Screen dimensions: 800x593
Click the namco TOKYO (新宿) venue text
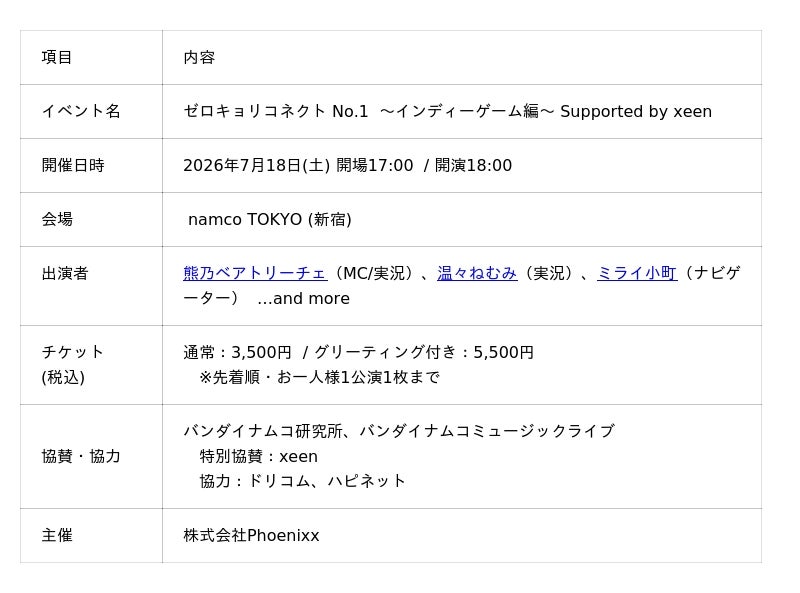270,219
